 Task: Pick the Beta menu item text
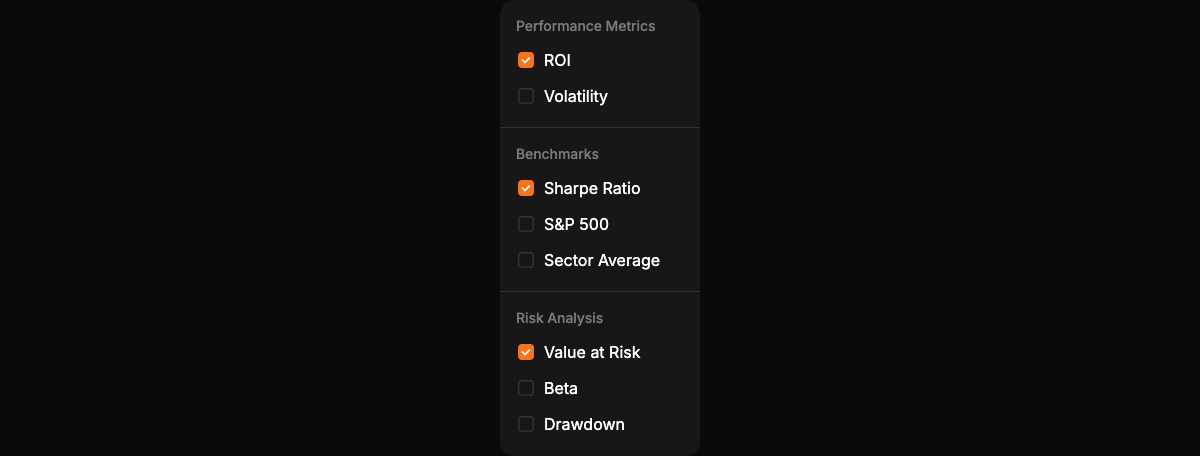tap(561, 388)
